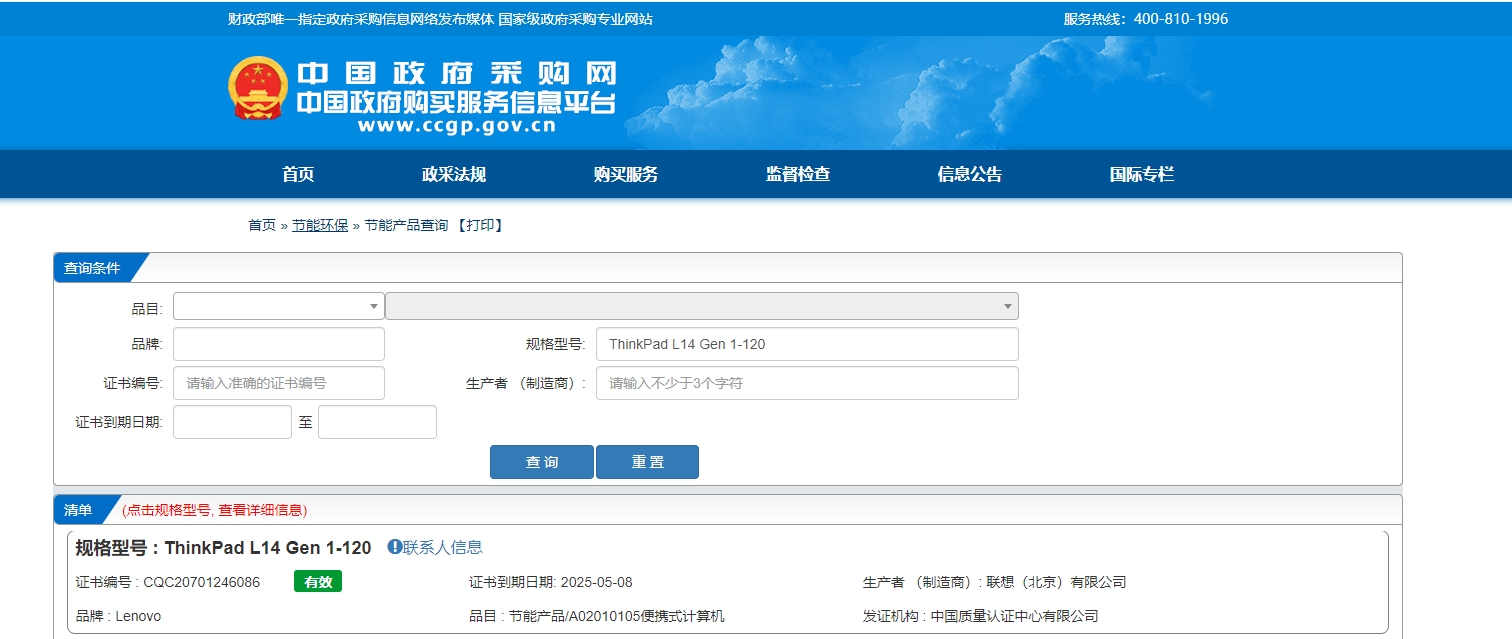This screenshot has height=639, width=1512.
Task: Expand the first 品目 dropdown
Action: [x=279, y=306]
